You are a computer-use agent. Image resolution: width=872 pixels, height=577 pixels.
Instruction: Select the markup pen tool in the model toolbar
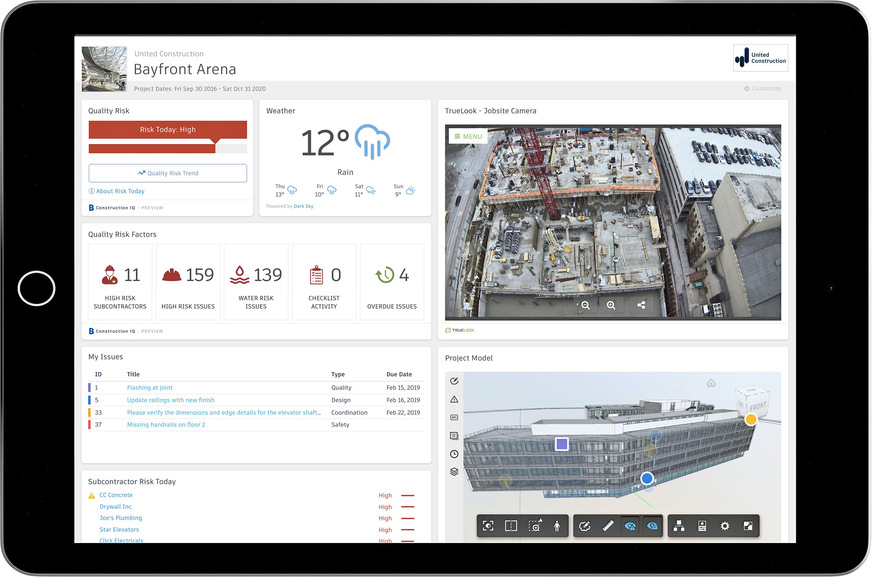[x=587, y=526]
